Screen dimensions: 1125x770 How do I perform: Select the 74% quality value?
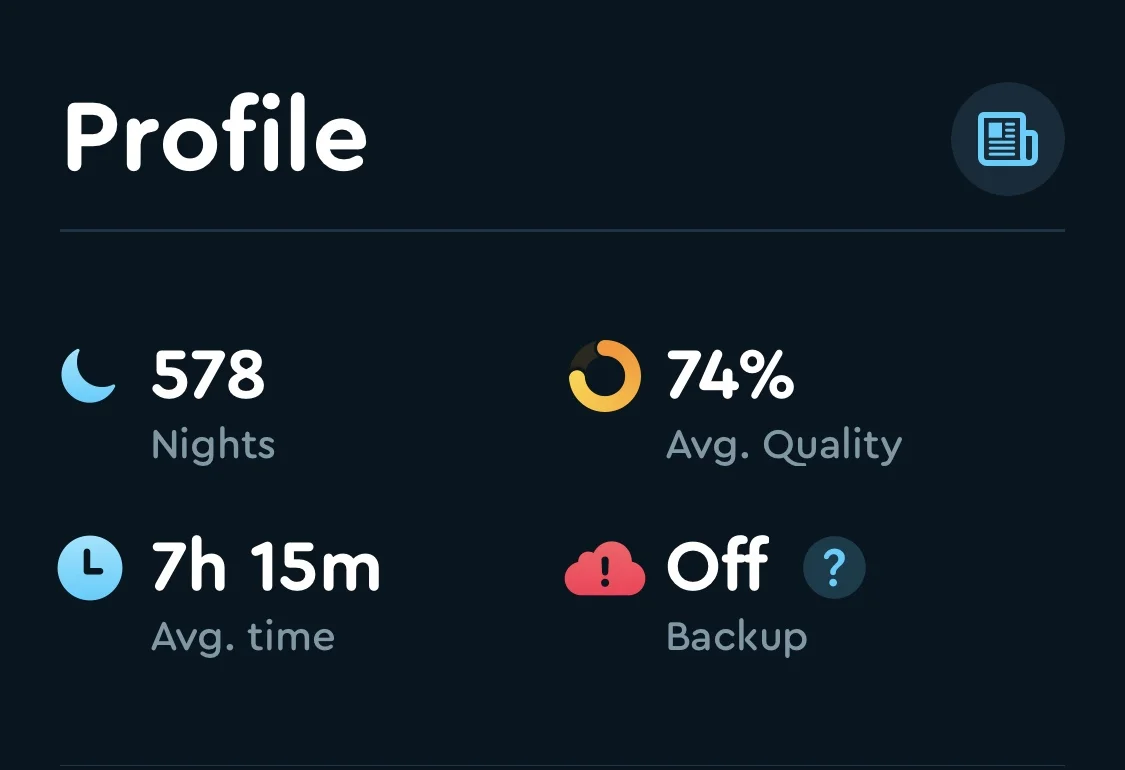730,374
